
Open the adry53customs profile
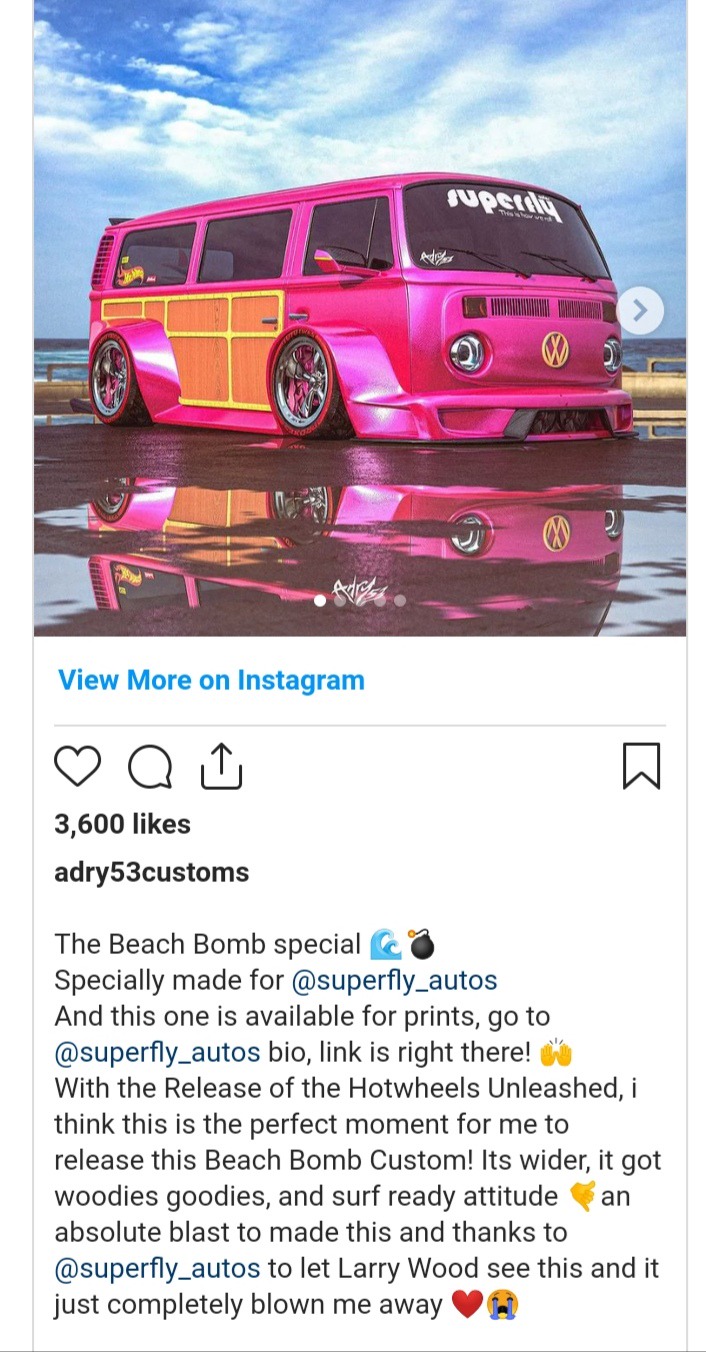click(151, 872)
